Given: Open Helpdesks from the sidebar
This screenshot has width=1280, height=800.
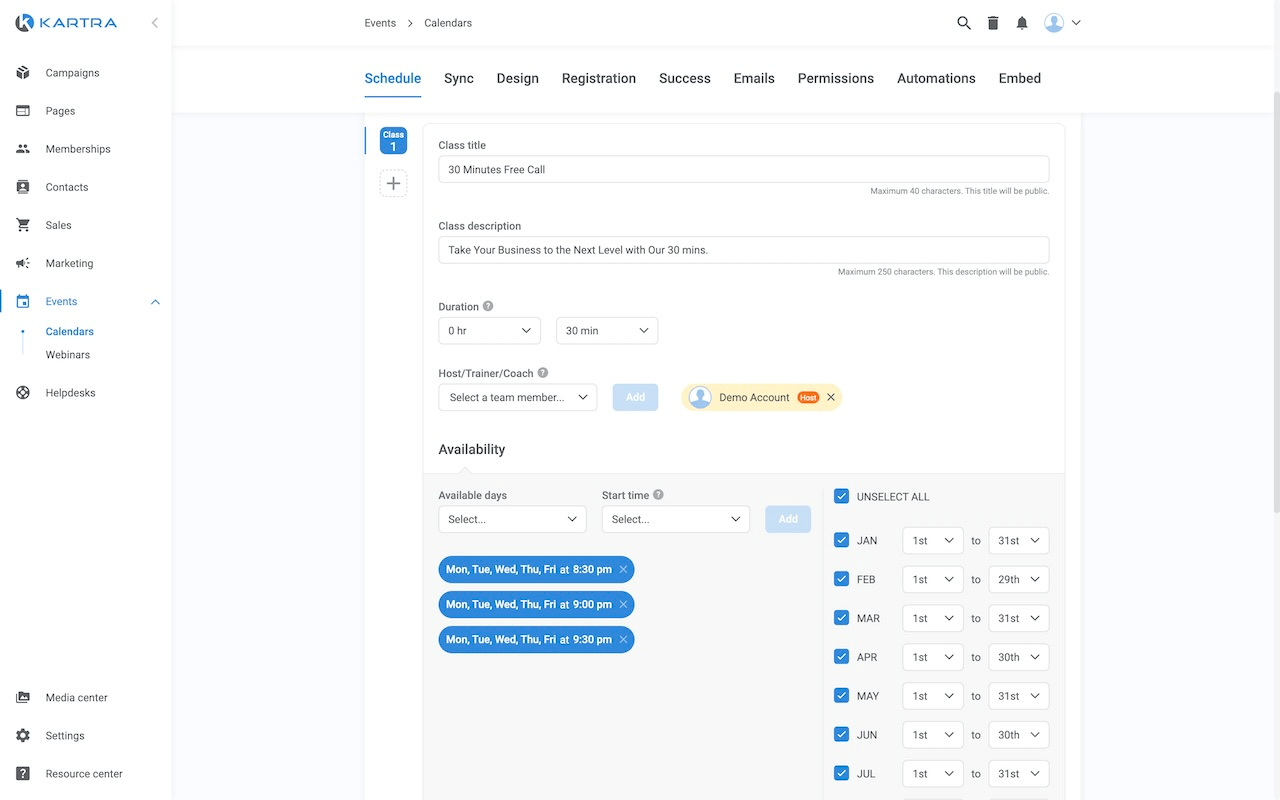Looking at the screenshot, I should tap(70, 393).
